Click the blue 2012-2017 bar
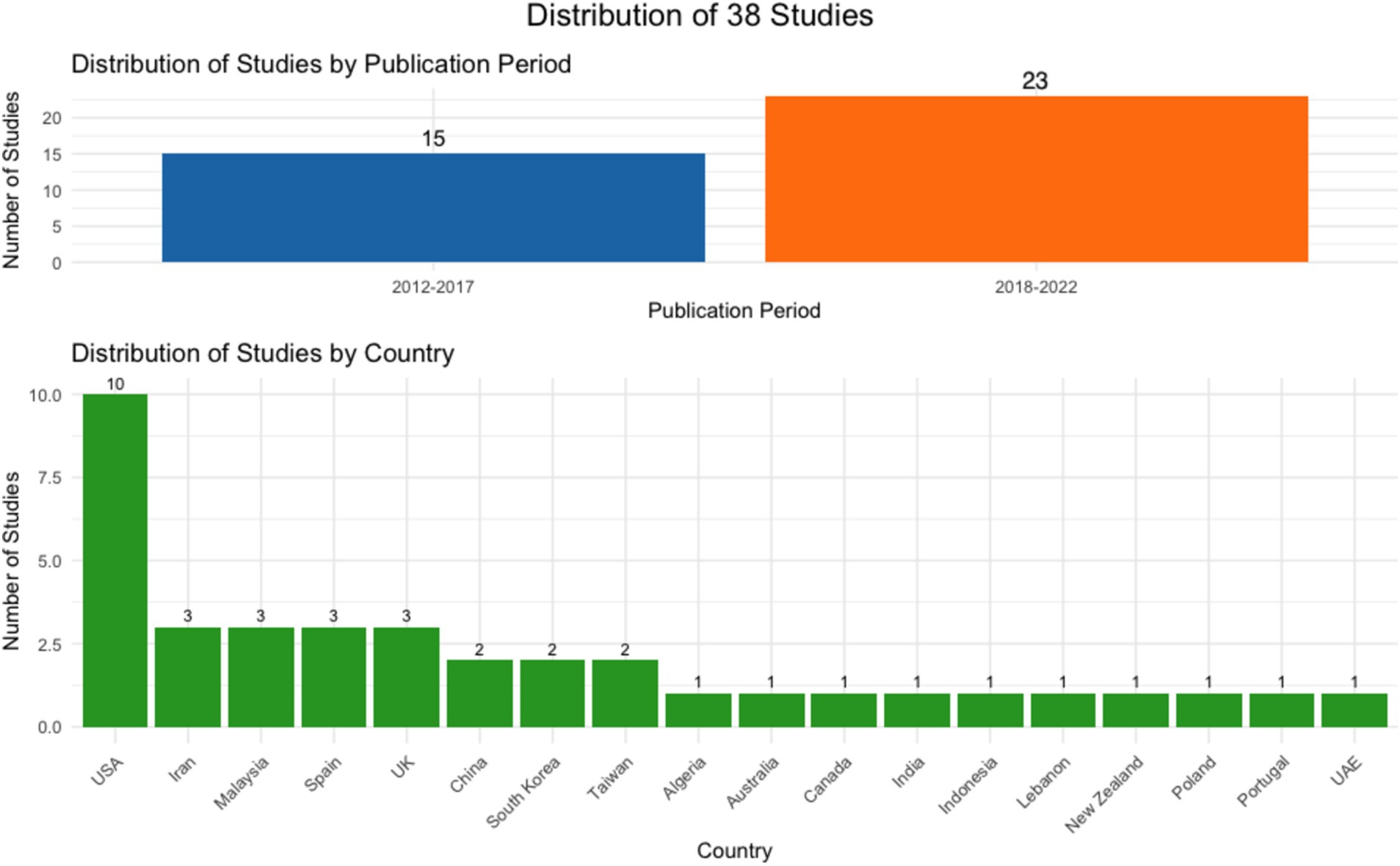This screenshot has height=866, width=1400. [x=433, y=208]
